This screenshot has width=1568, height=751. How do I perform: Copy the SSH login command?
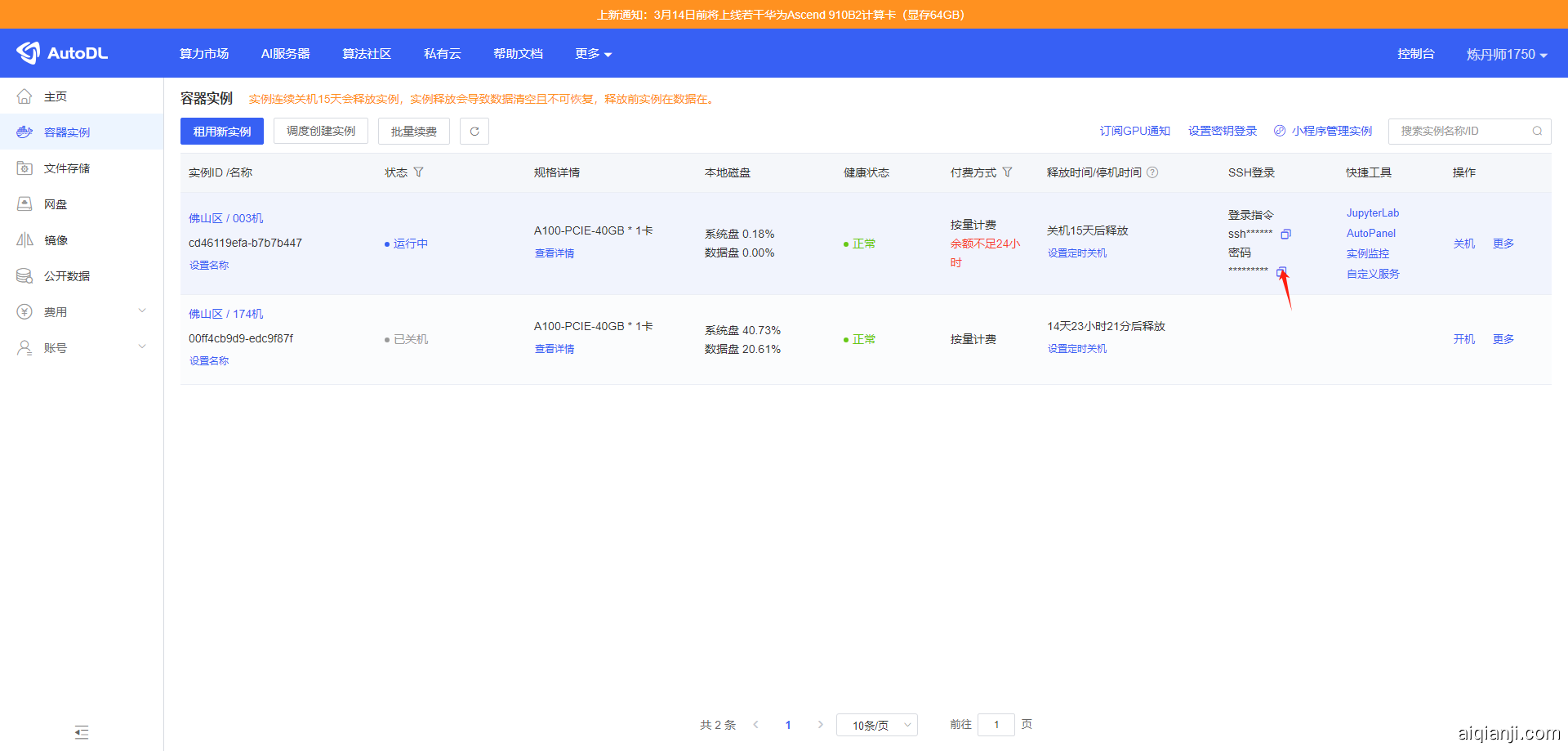1285,235
